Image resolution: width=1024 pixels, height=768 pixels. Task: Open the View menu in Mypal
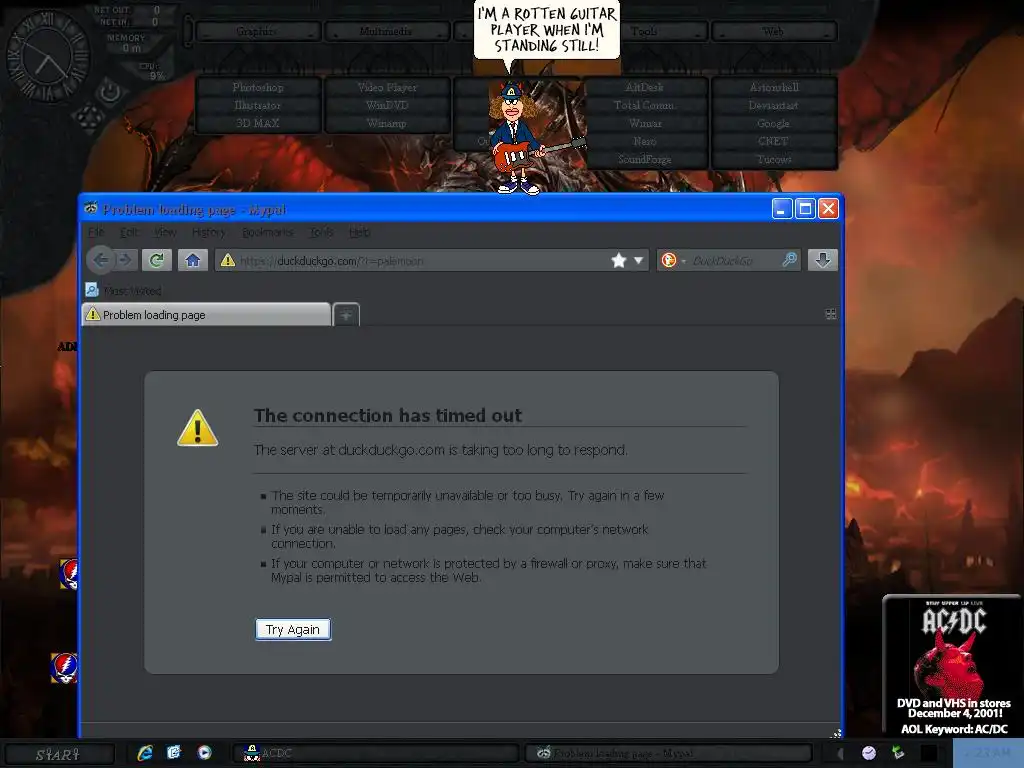pos(165,232)
